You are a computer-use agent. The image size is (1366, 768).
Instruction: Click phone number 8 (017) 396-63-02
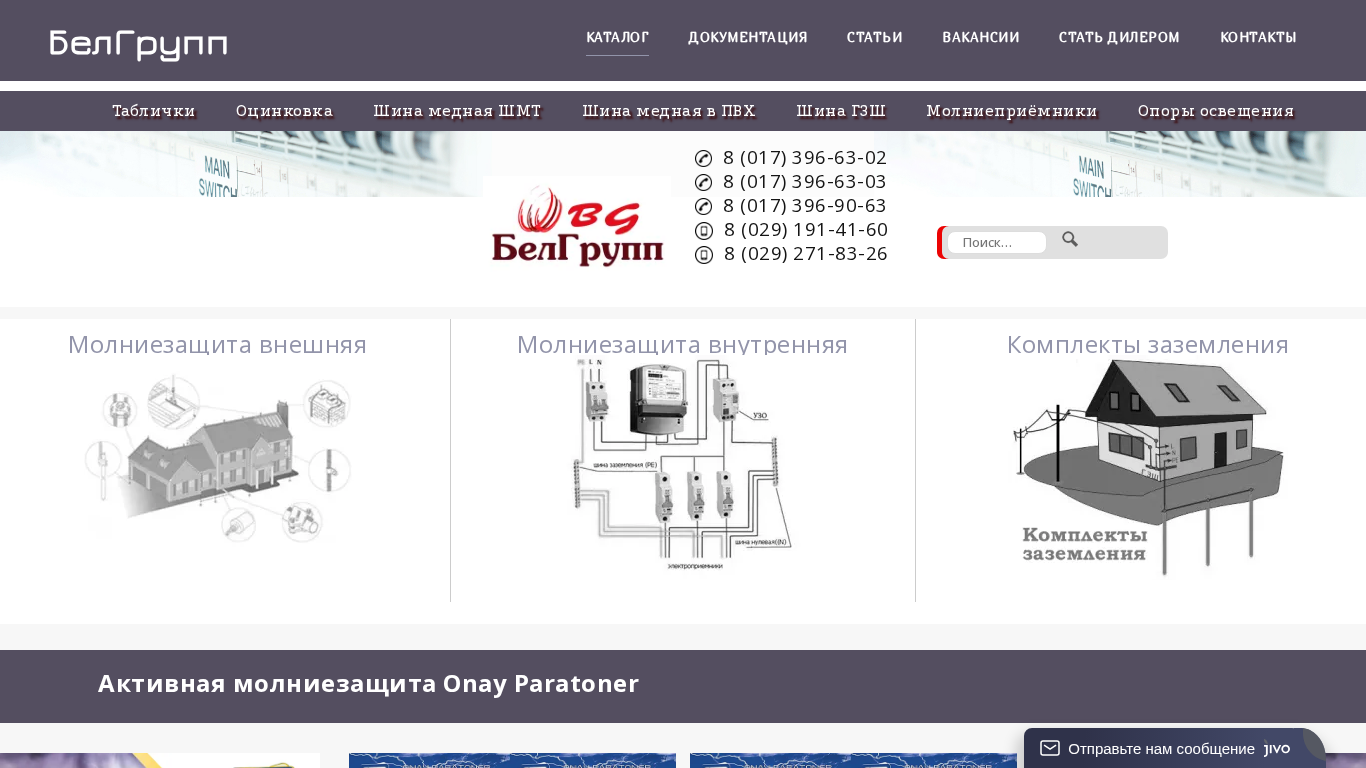[805, 158]
